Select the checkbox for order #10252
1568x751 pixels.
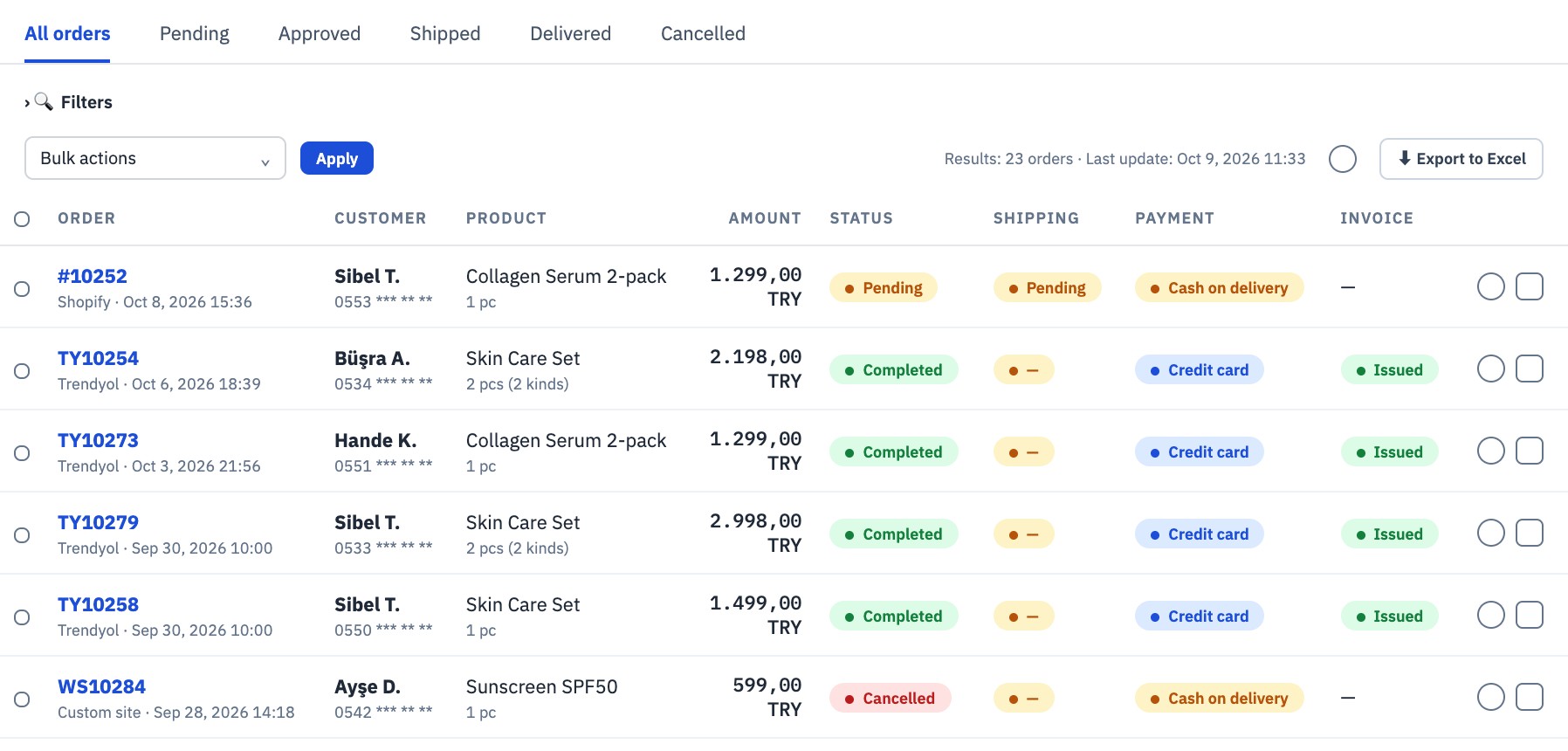22,289
